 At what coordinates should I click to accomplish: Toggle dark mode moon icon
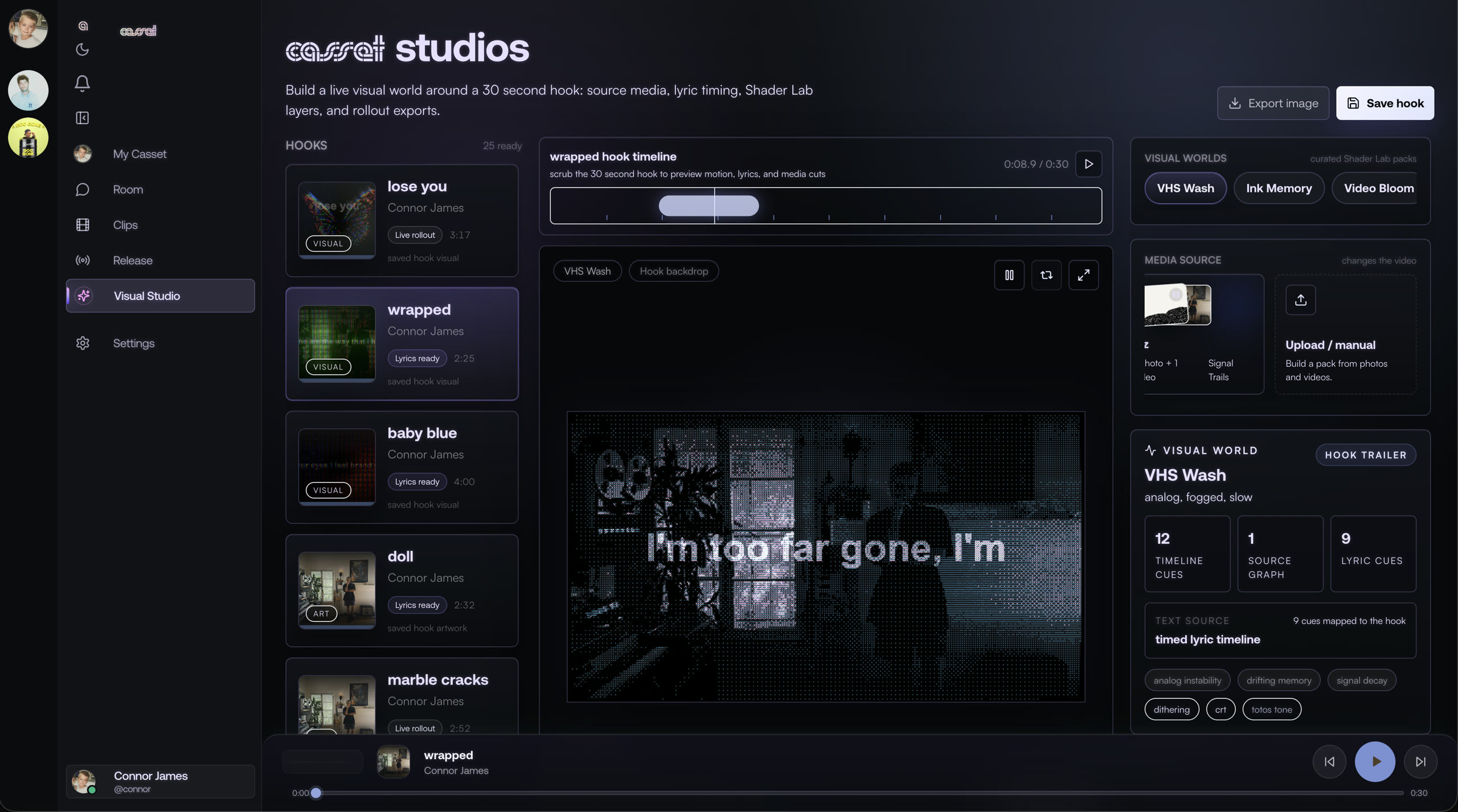point(82,50)
